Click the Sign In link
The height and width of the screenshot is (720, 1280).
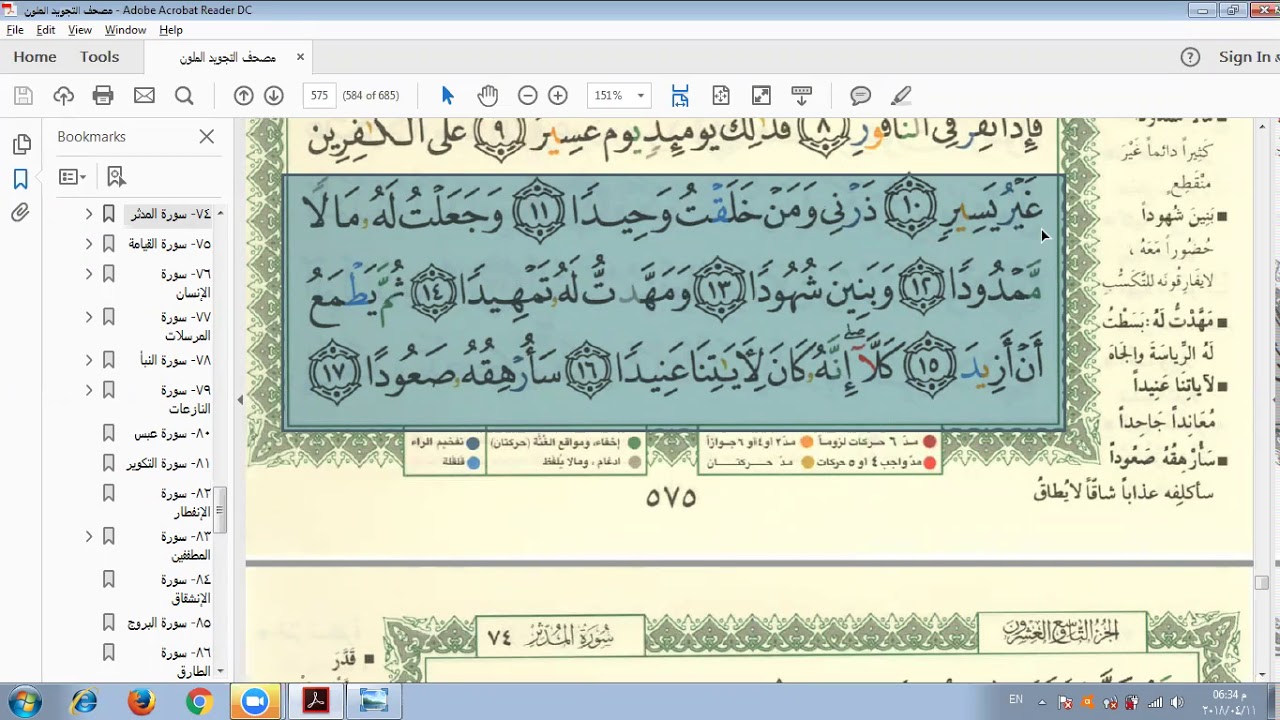[1248, 57]
